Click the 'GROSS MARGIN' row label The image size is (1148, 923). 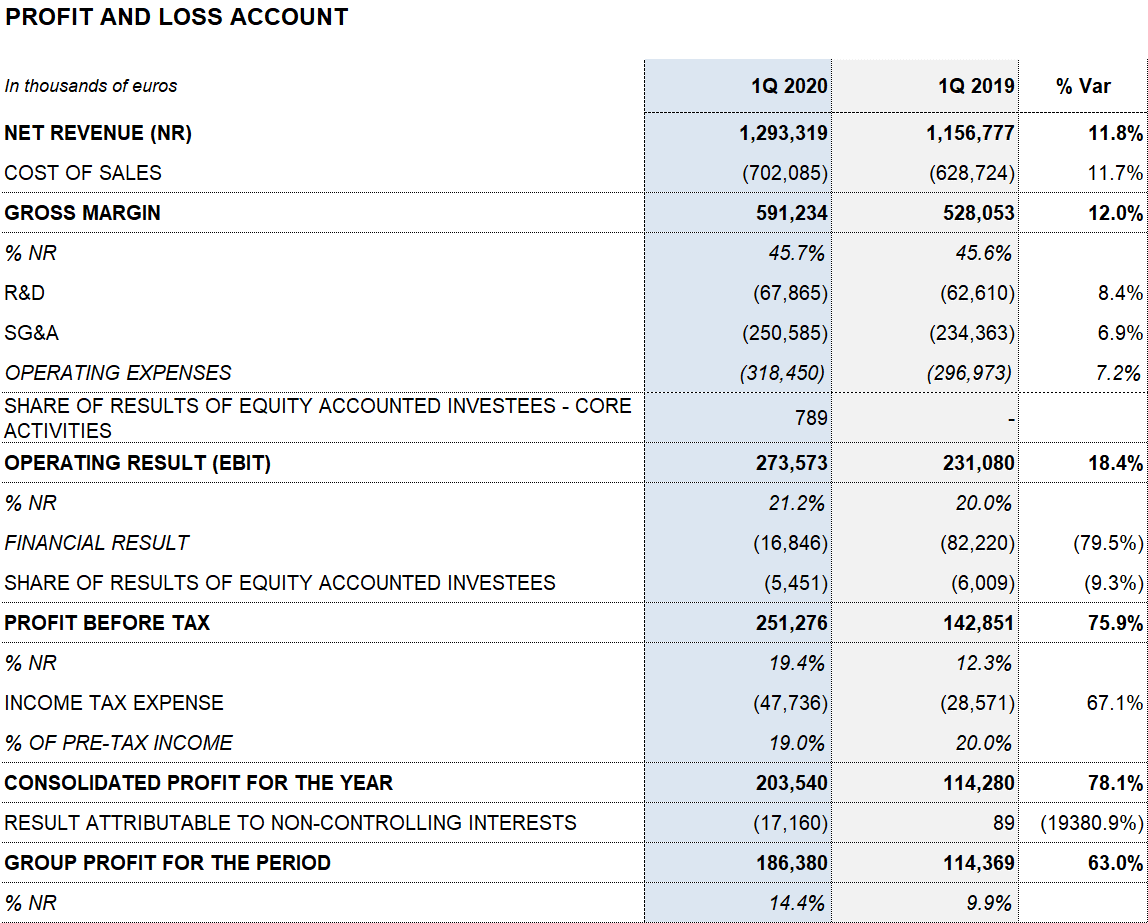tap(82, 213)
